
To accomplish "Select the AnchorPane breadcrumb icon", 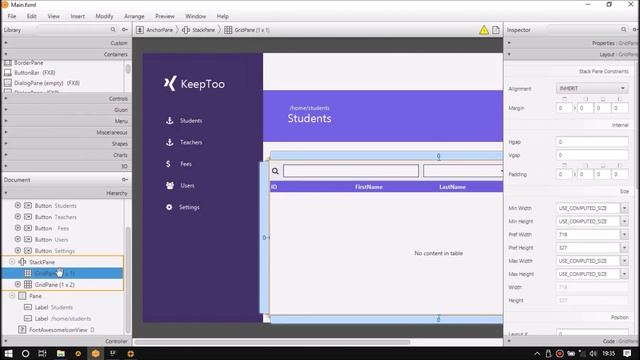I will pyautogui.click(x=140, y=30).
